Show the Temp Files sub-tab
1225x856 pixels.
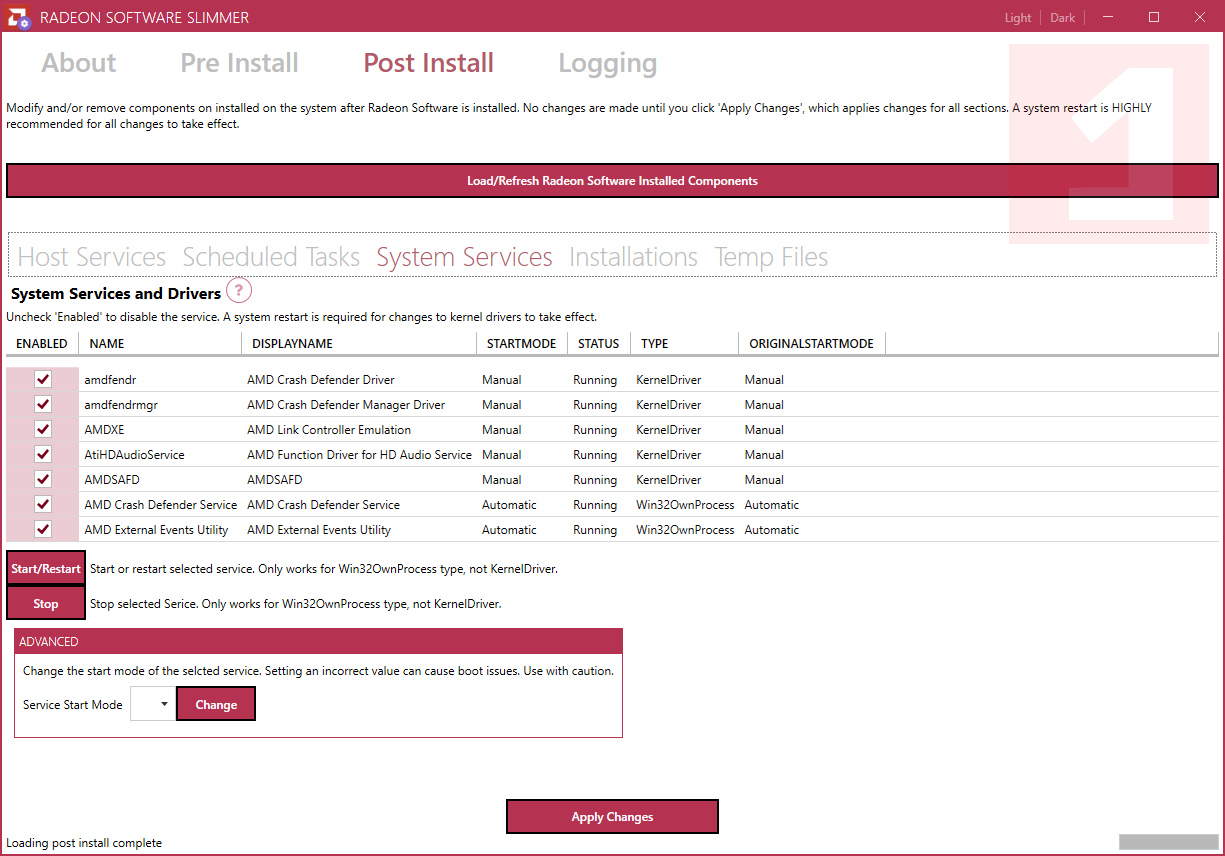click(x=771, y=257)
